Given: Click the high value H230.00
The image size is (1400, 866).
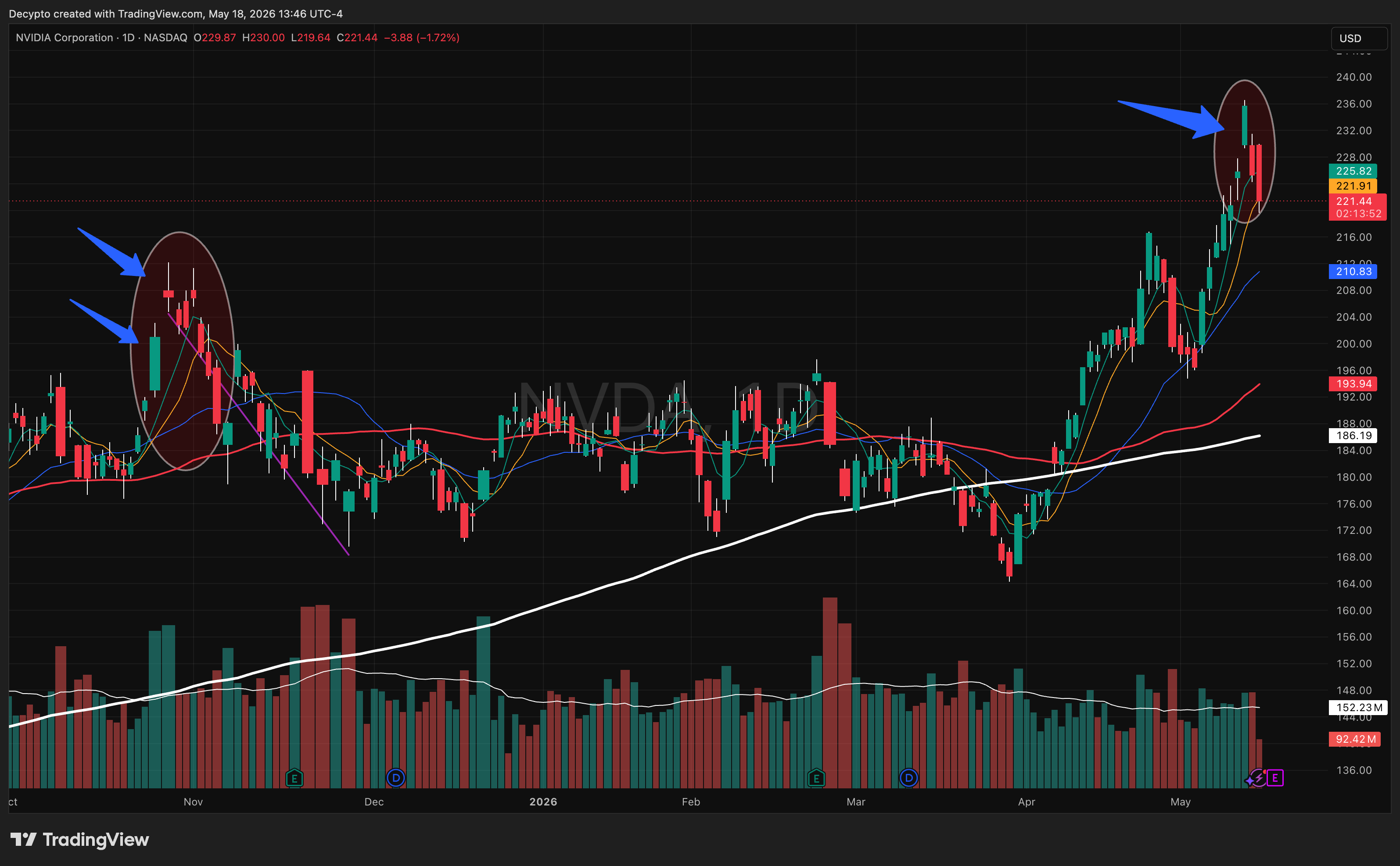Looking at the screenshot, I should coord(263,38).
